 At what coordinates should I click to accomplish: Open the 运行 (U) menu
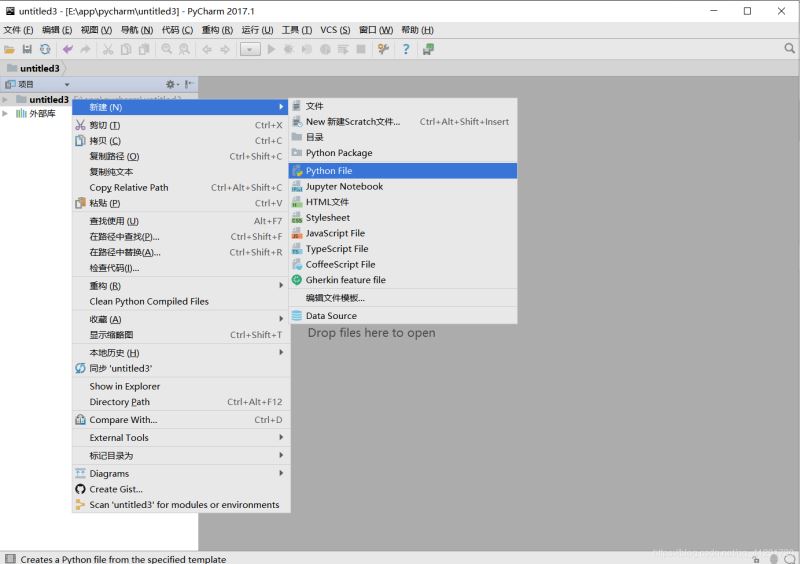point(257,30)
